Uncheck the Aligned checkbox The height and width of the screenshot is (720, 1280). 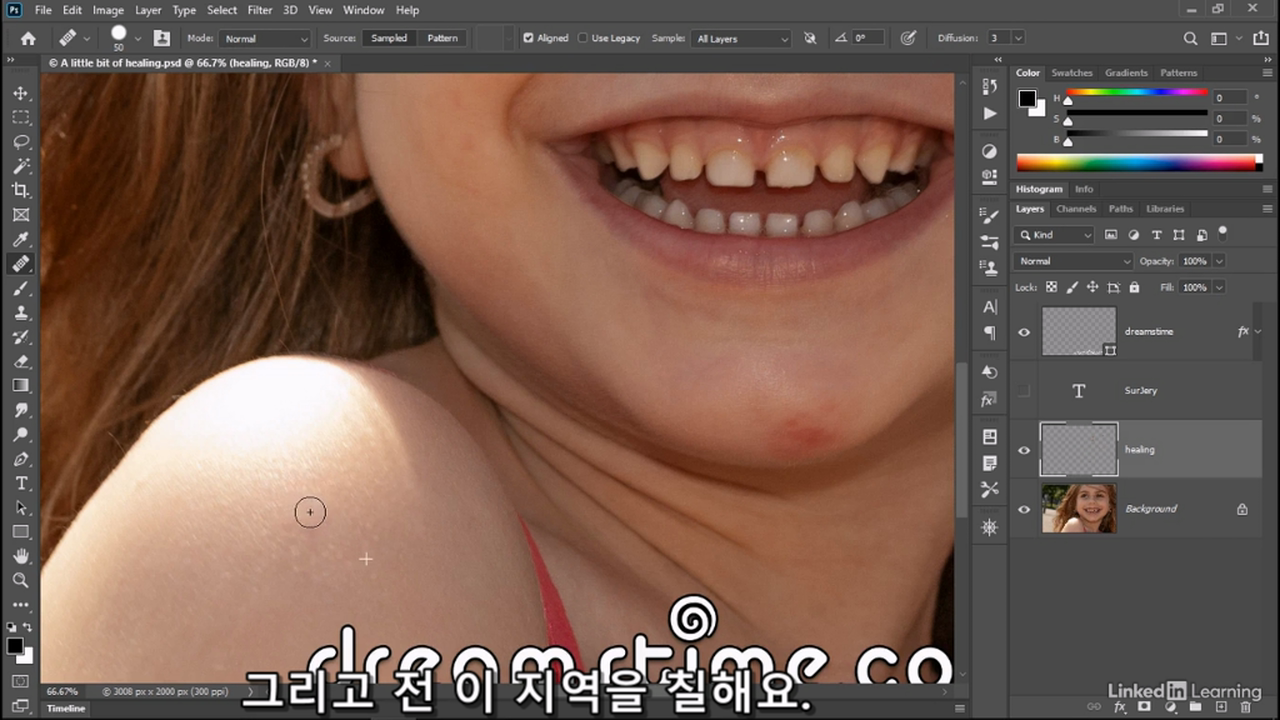(528, 38)
